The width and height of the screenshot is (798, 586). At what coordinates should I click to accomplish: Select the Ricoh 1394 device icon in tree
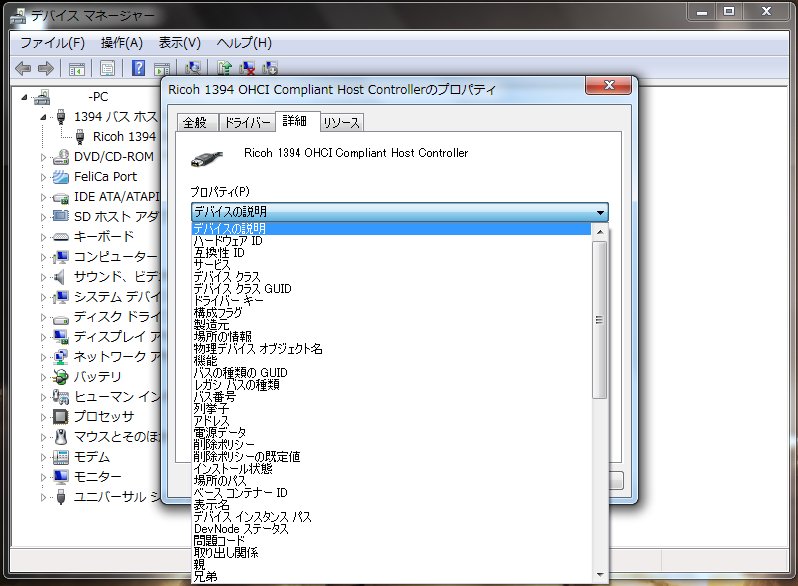pyautogui.click(x=80, y=136)
